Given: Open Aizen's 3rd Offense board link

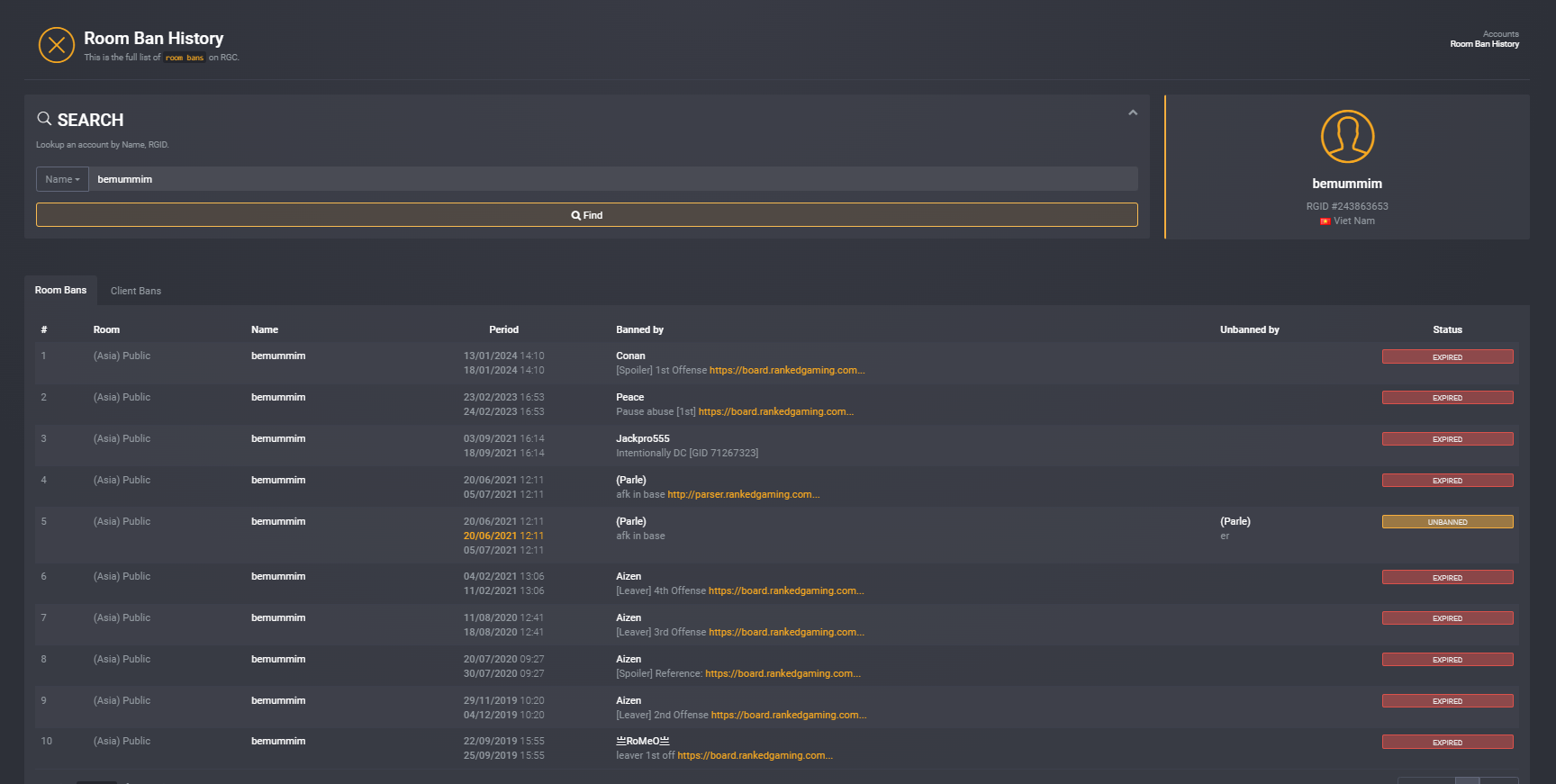Looking at the screenshot, I should point(786,633).
